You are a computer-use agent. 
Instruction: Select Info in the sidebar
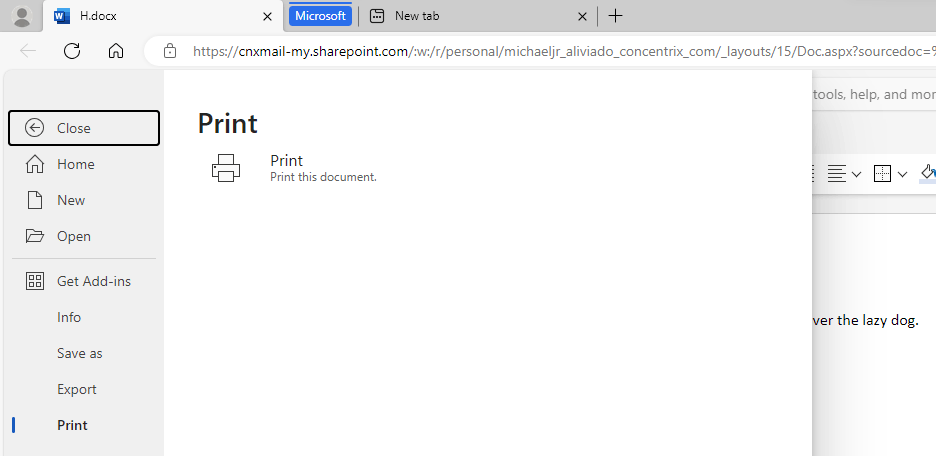[x=84, y=317]
